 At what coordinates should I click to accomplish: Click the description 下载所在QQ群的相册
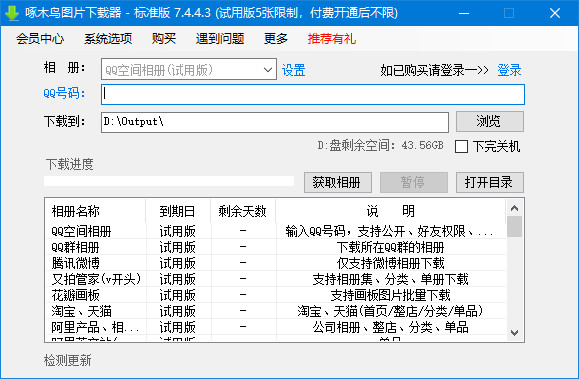tap(390, 247)
